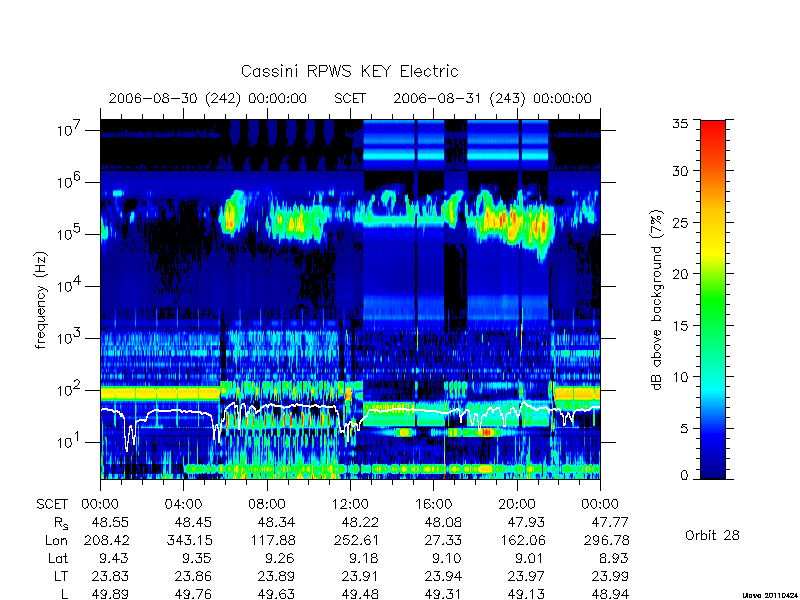Viewport: 800px width, 600px height.
Task: Click SCET time tick '16:00'
Action: pos(433,504)
